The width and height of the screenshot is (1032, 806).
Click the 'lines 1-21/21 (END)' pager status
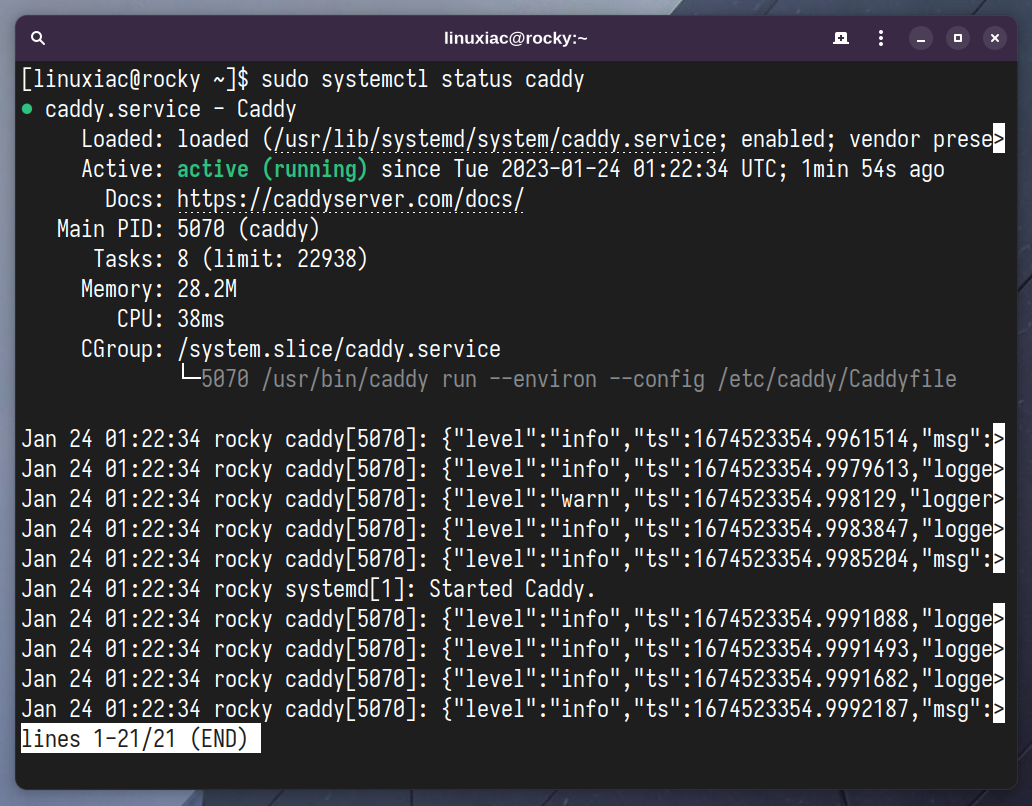pos(141,738)
